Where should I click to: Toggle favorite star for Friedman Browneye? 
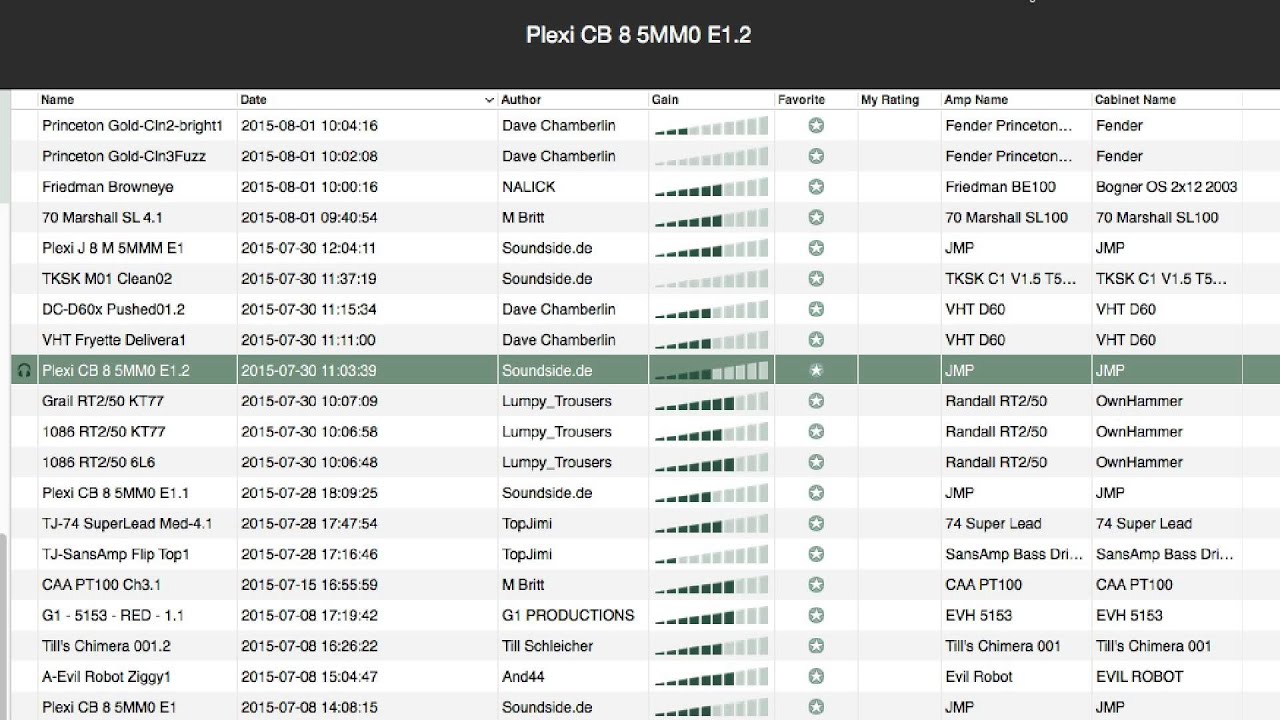(x=816, y=187)
